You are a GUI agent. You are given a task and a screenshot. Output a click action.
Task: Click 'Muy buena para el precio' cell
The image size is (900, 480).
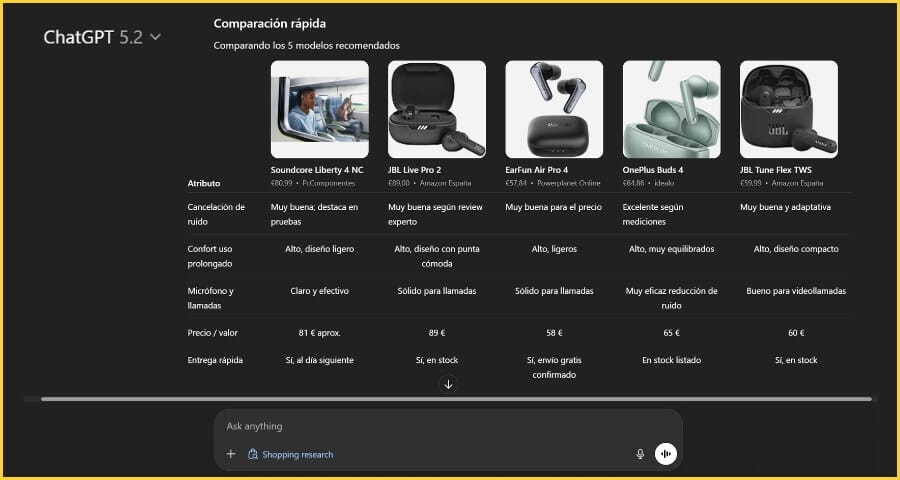click(x=554, y=207)
